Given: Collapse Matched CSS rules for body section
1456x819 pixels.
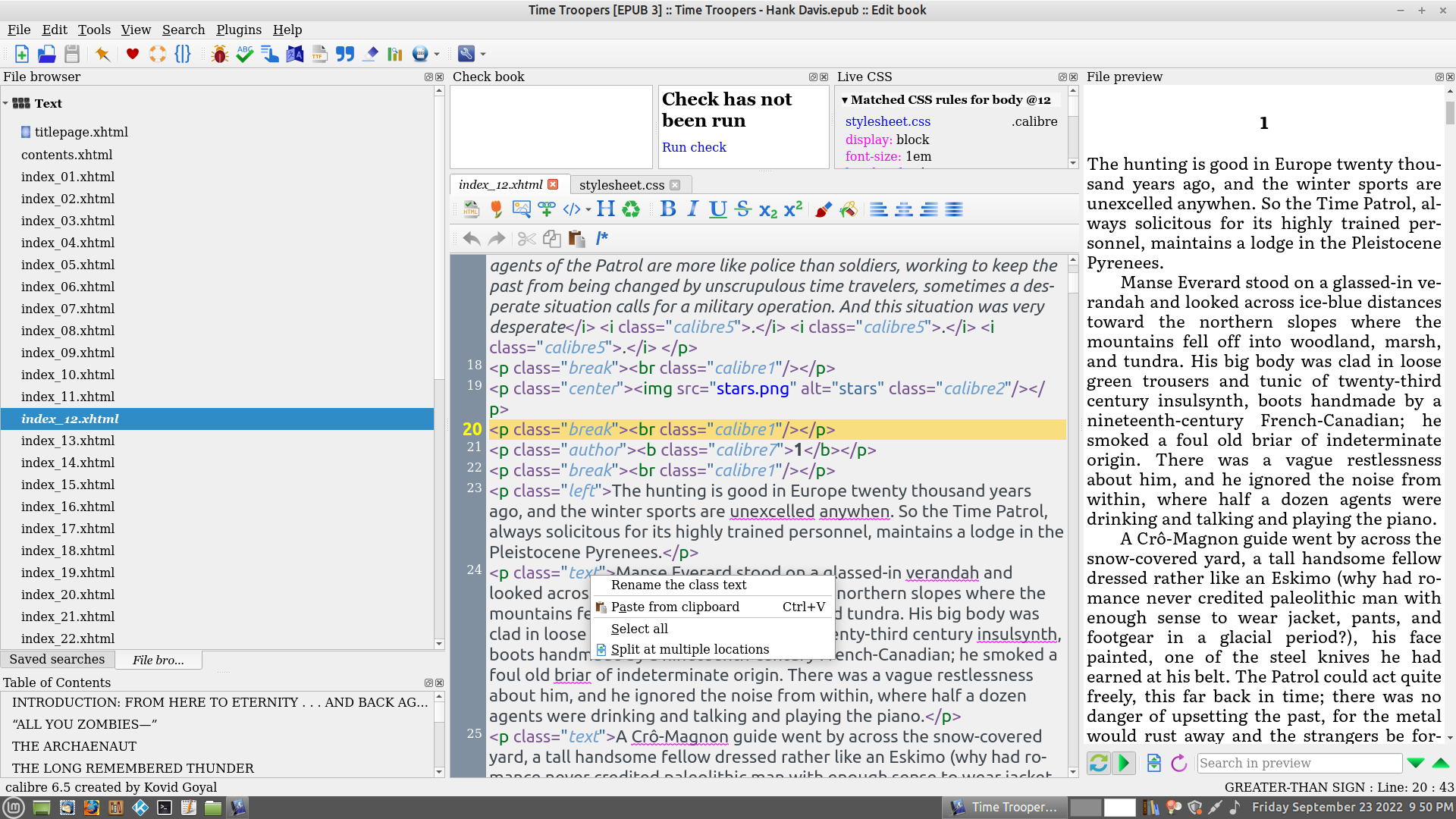Looking at the screenshot, I should (844, 100).
